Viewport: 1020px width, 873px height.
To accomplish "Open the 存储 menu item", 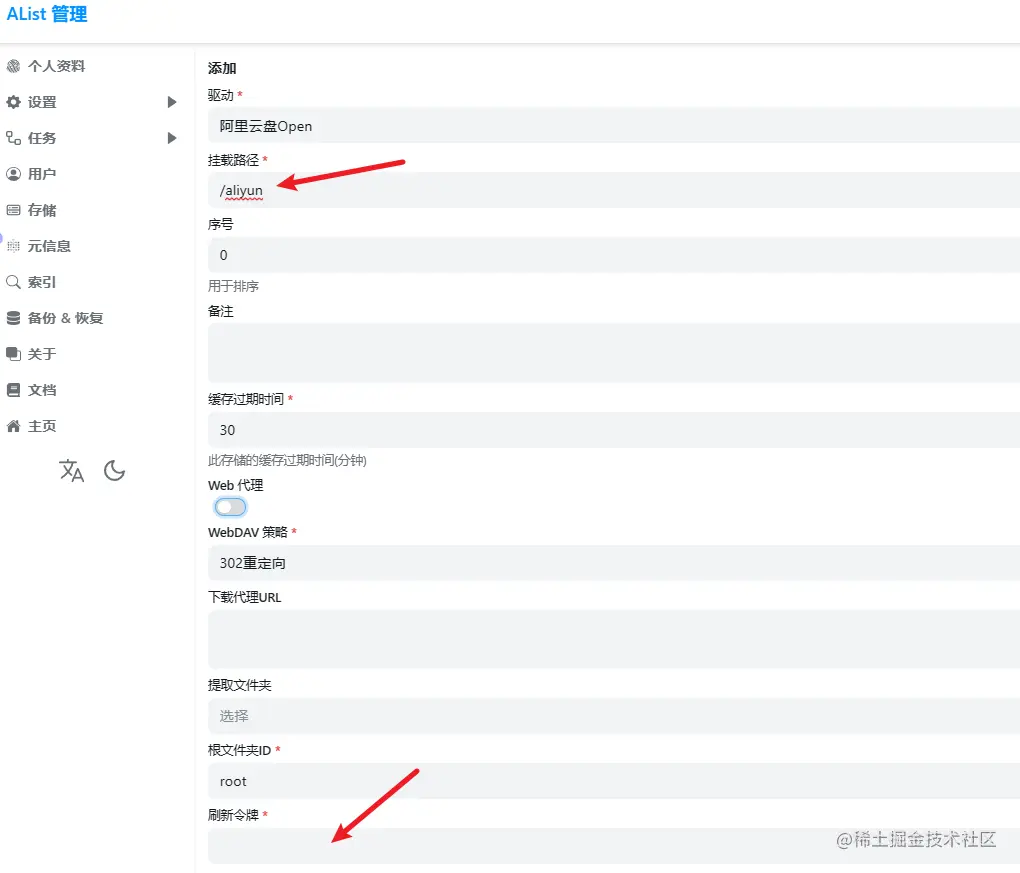I will pyautogui.click(x=42, y=210).
